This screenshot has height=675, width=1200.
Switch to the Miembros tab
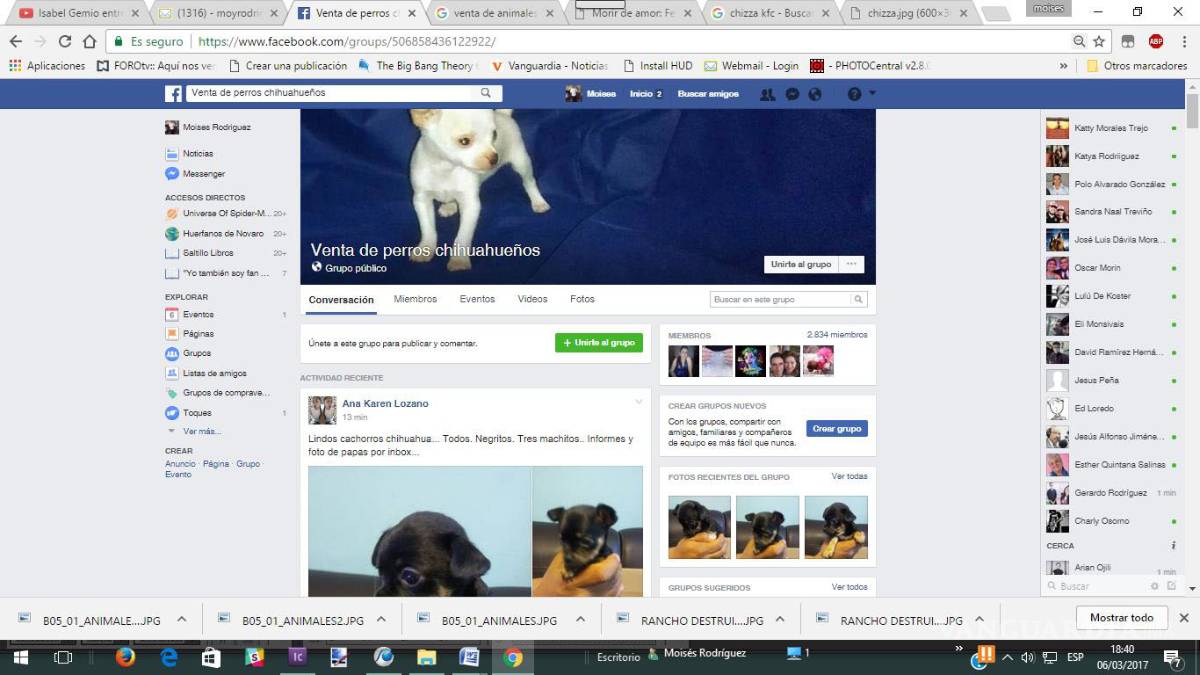(415, 298)
